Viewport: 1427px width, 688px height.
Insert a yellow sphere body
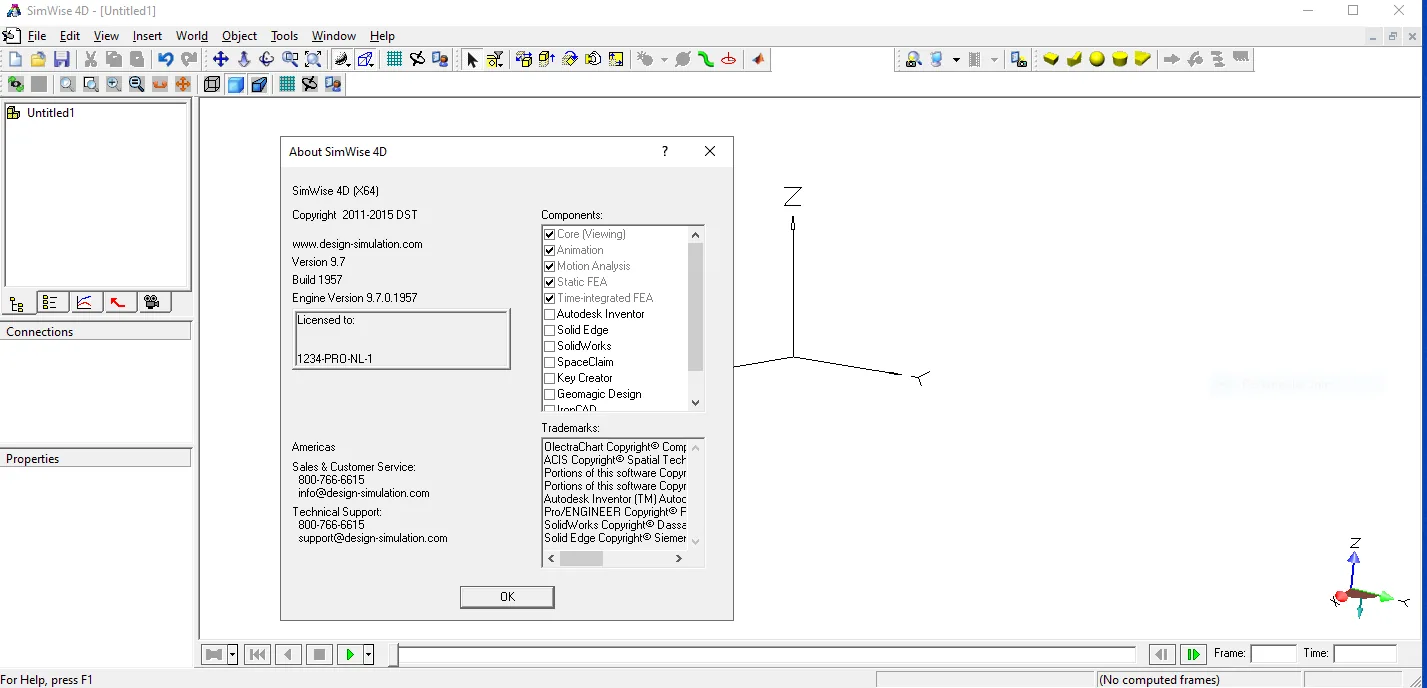click(x=1097, y=59)
